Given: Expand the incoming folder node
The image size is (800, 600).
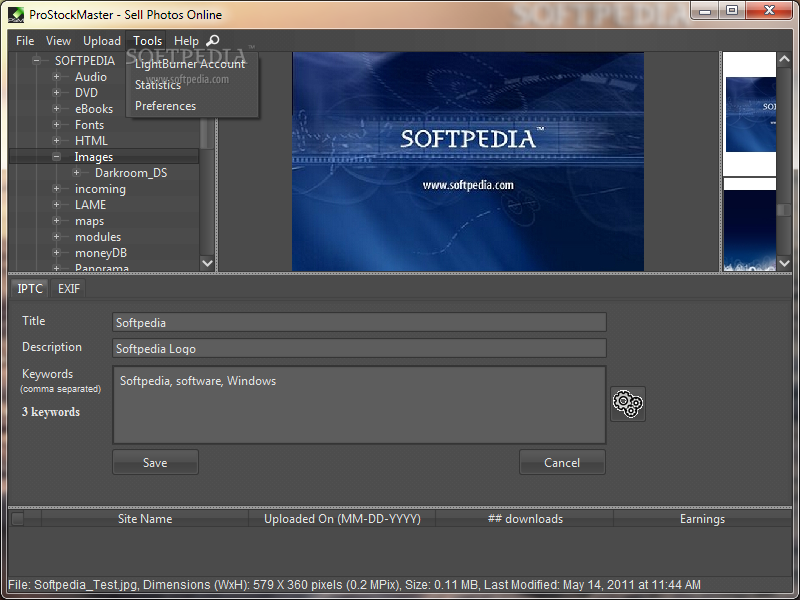Looking at the screenshot, I should tap(57, 188).
